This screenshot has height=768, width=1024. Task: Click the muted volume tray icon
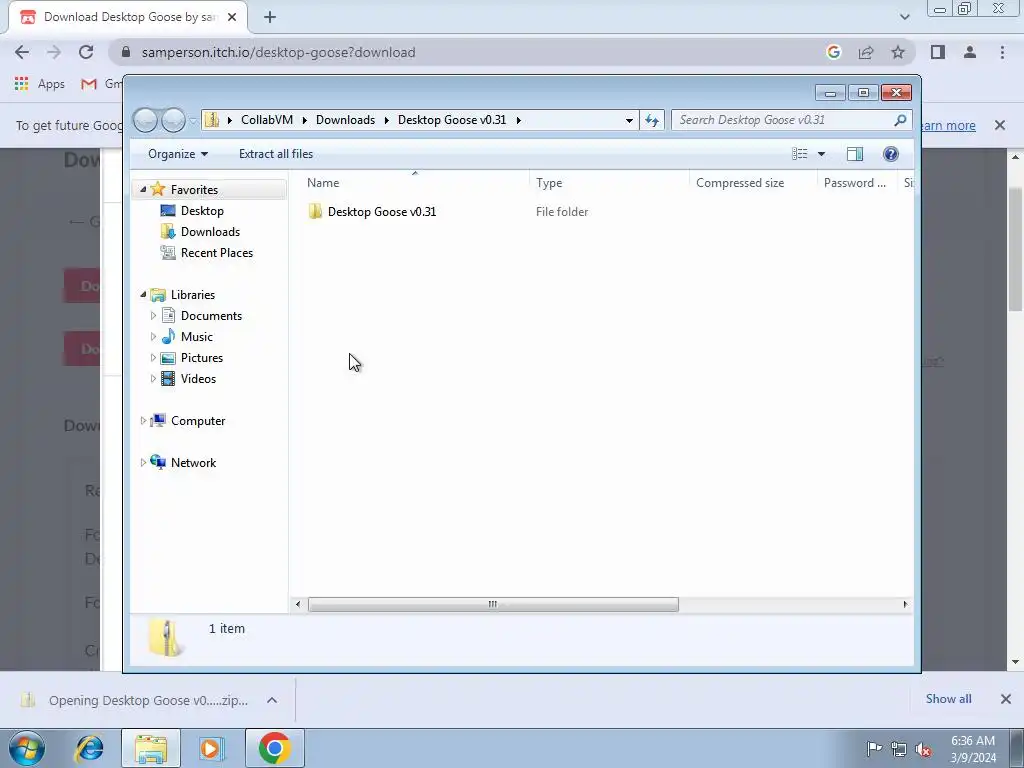923,749
